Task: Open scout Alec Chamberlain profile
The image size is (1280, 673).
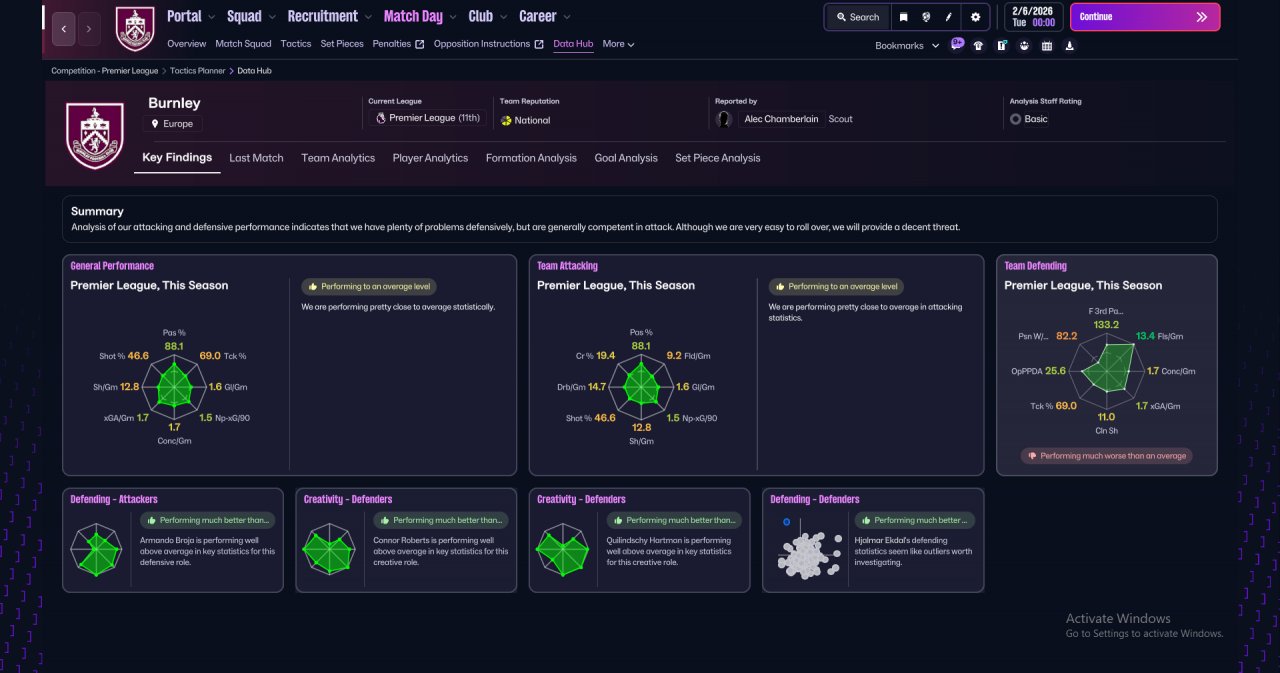Action: tap(783, 119)
